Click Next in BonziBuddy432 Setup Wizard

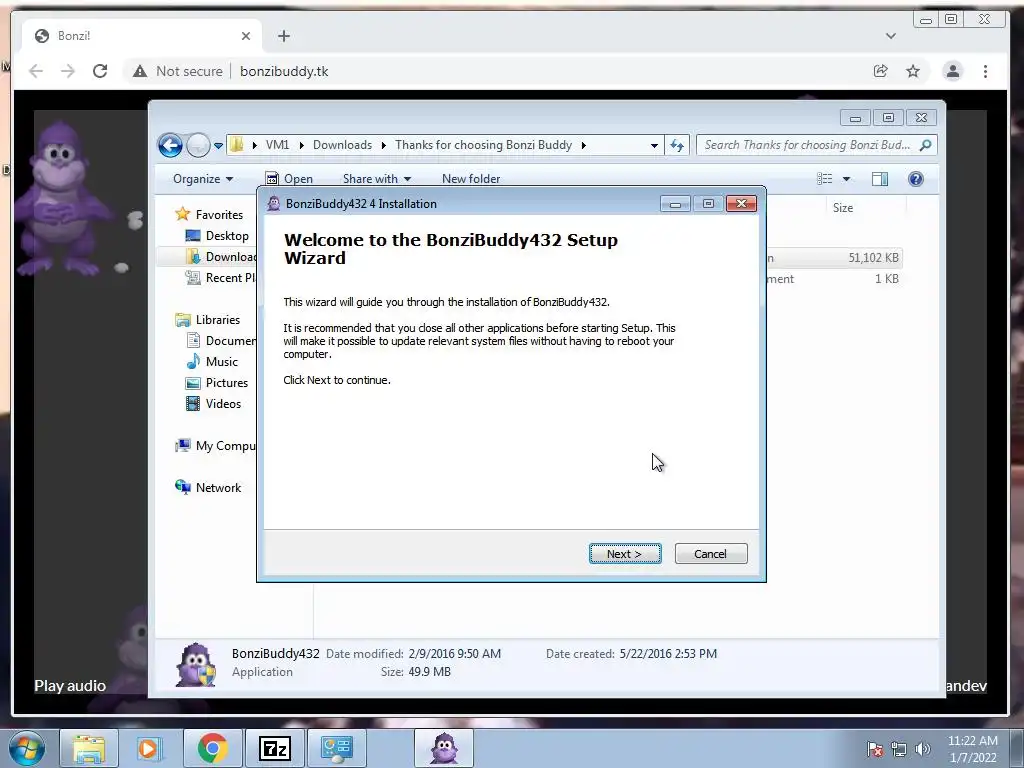[625, 554]
